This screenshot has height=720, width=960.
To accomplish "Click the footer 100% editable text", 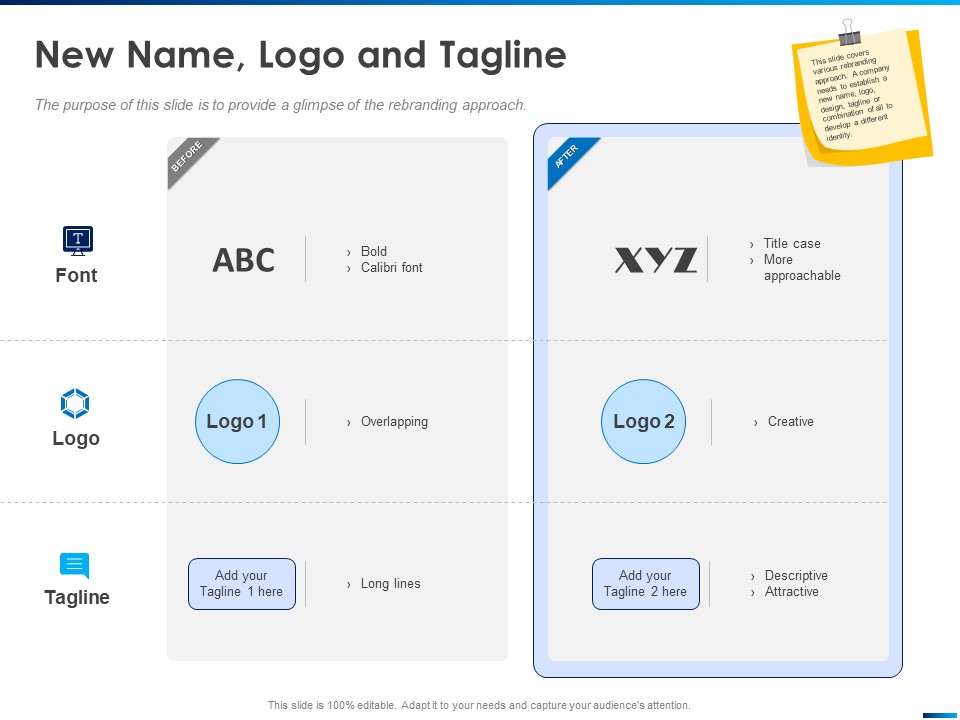I will point(479,705).
